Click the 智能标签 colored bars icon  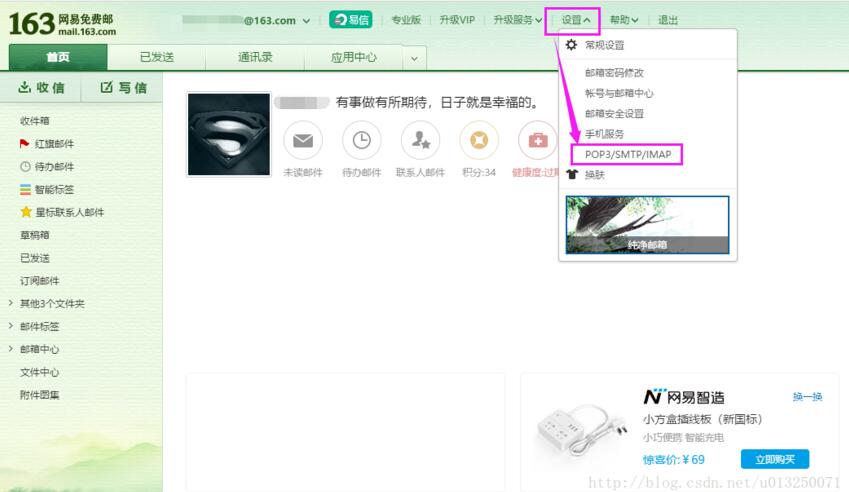click(25, 189)
